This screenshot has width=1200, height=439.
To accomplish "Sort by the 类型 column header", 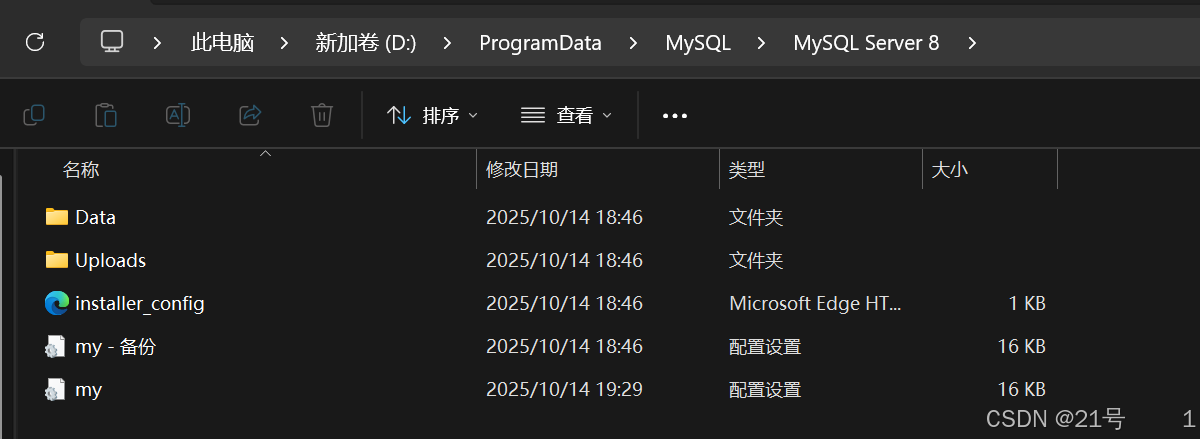I will click(747, 170).
